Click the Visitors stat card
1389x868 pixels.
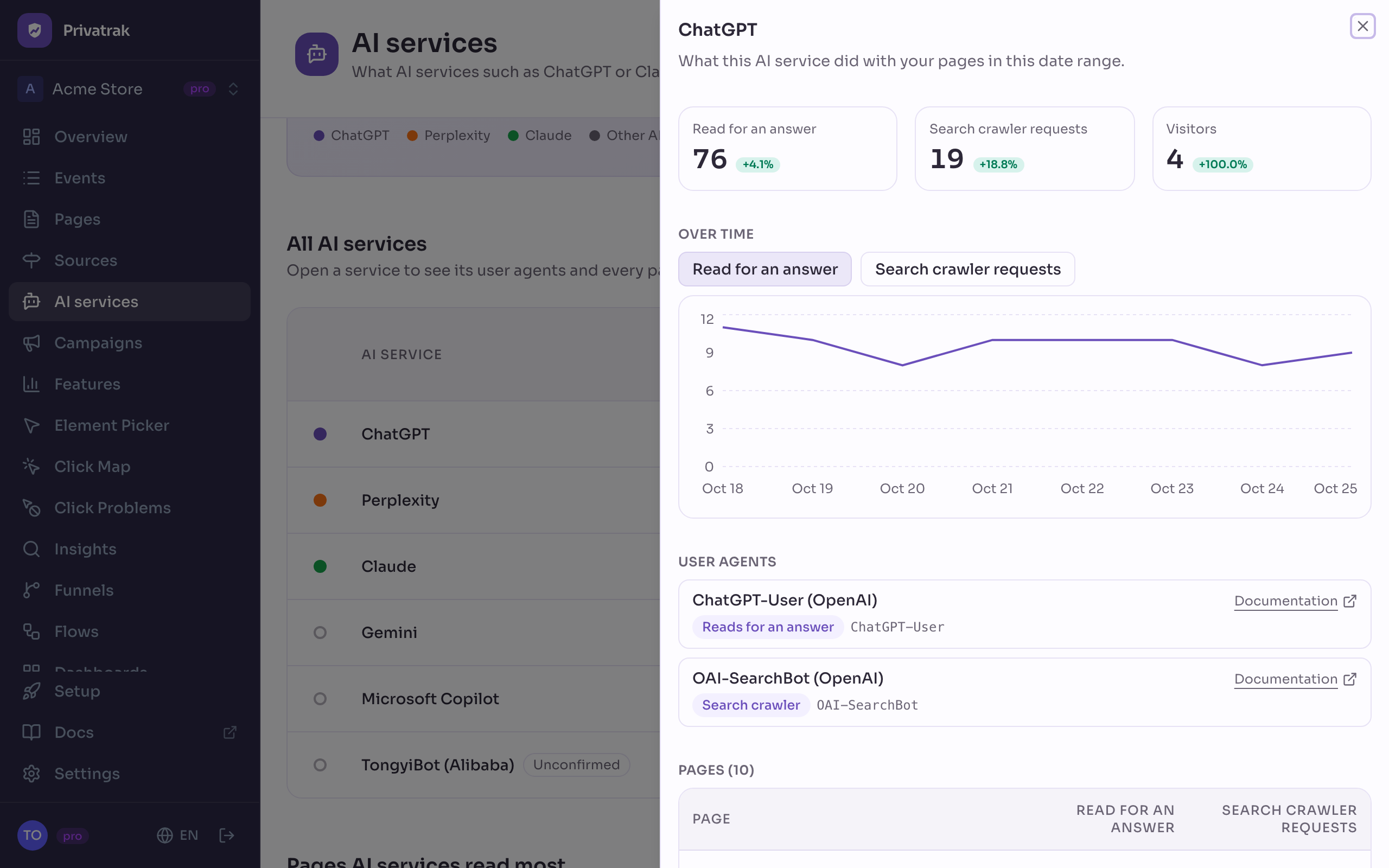[1261, 149]
